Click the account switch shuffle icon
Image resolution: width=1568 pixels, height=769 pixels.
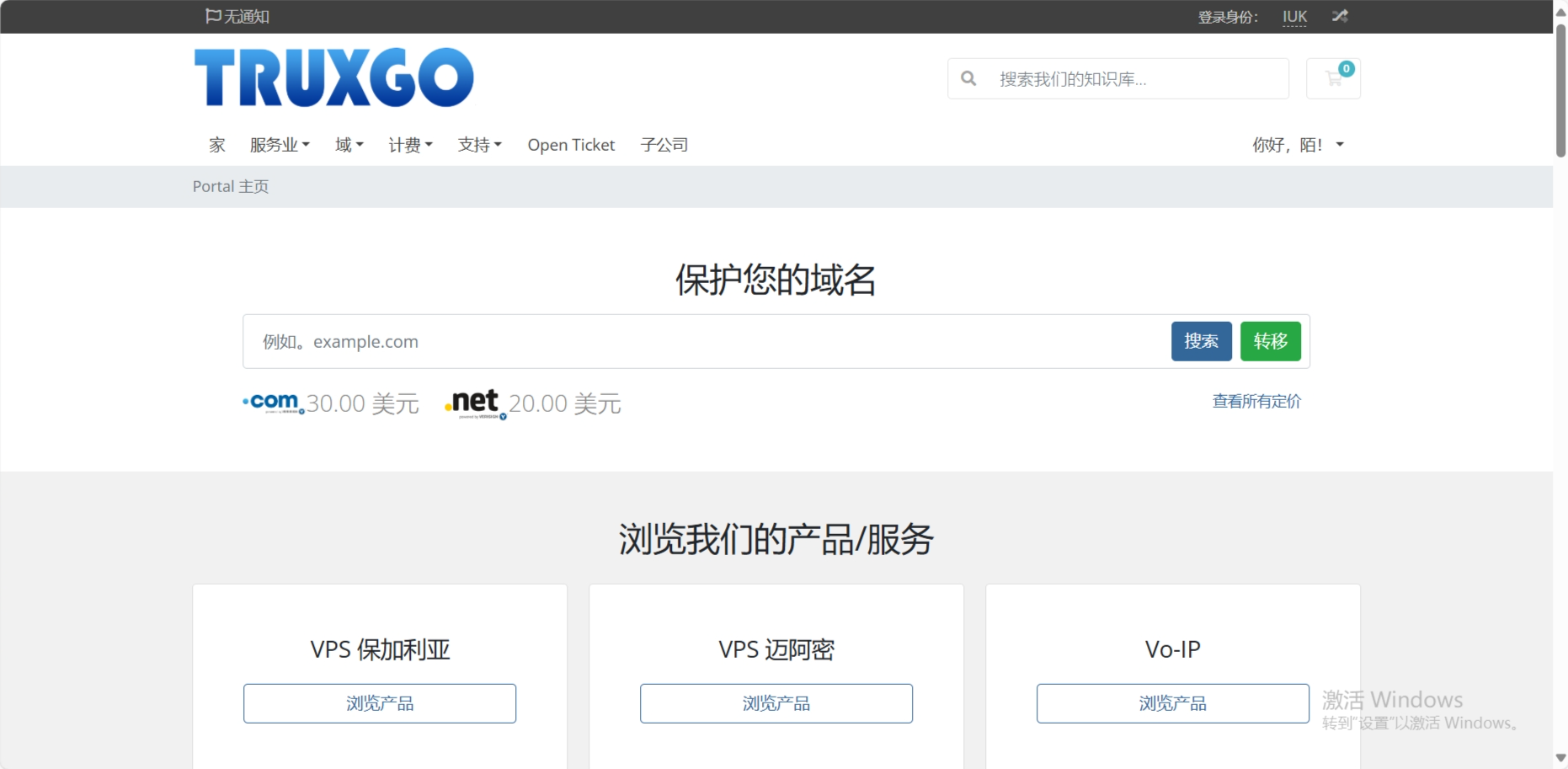point(1339,16)
